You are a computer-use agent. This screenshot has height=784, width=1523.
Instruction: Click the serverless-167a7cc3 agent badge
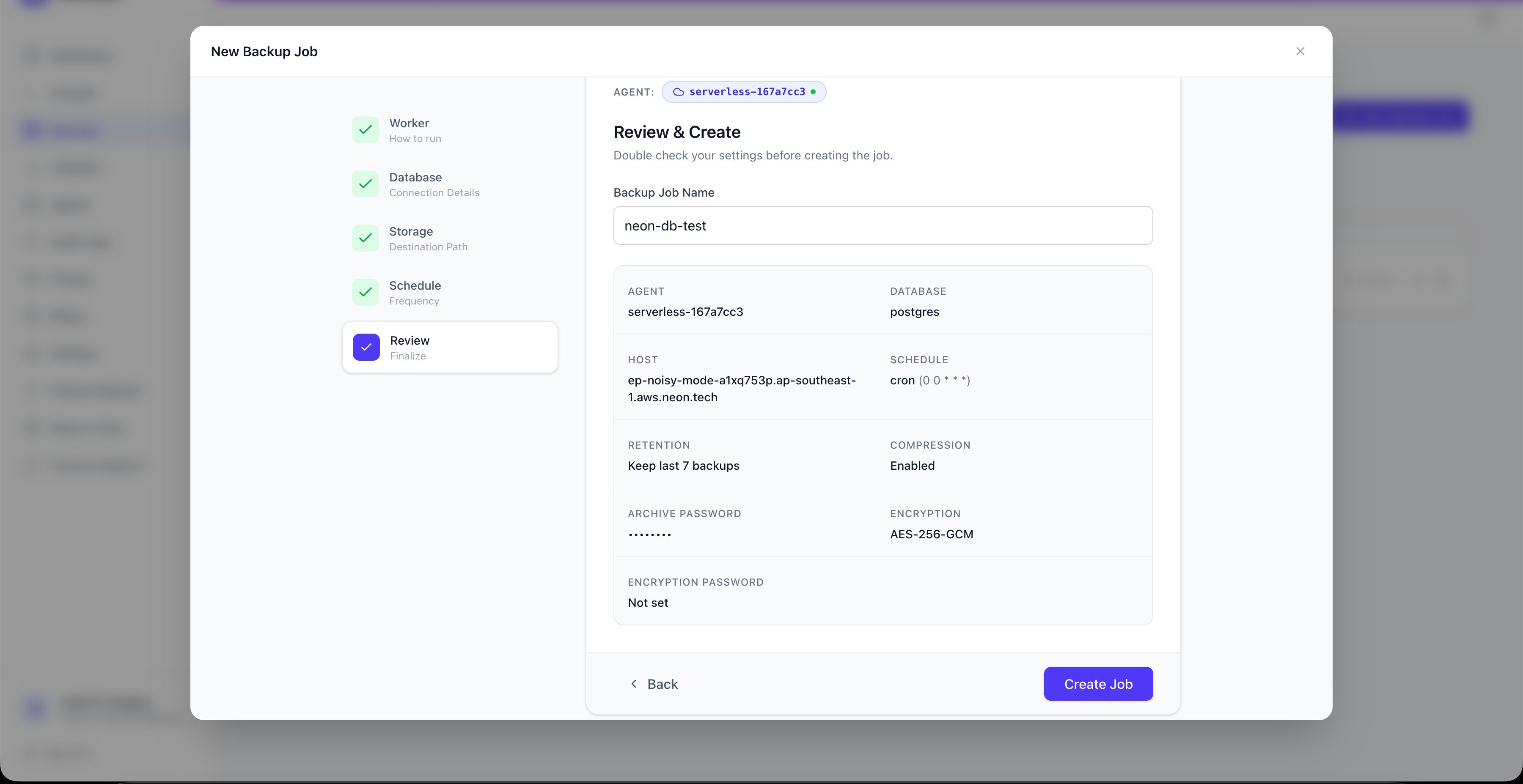(744, 92)
